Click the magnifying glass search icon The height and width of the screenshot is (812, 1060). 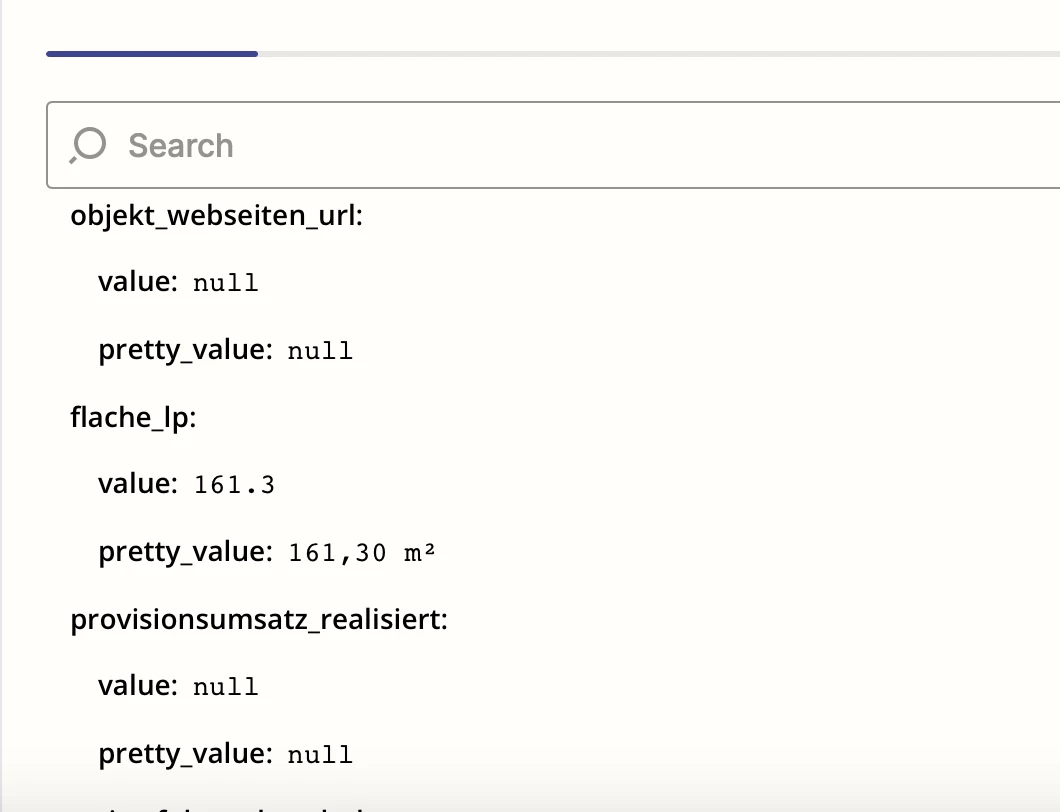[x=88, y=145]
